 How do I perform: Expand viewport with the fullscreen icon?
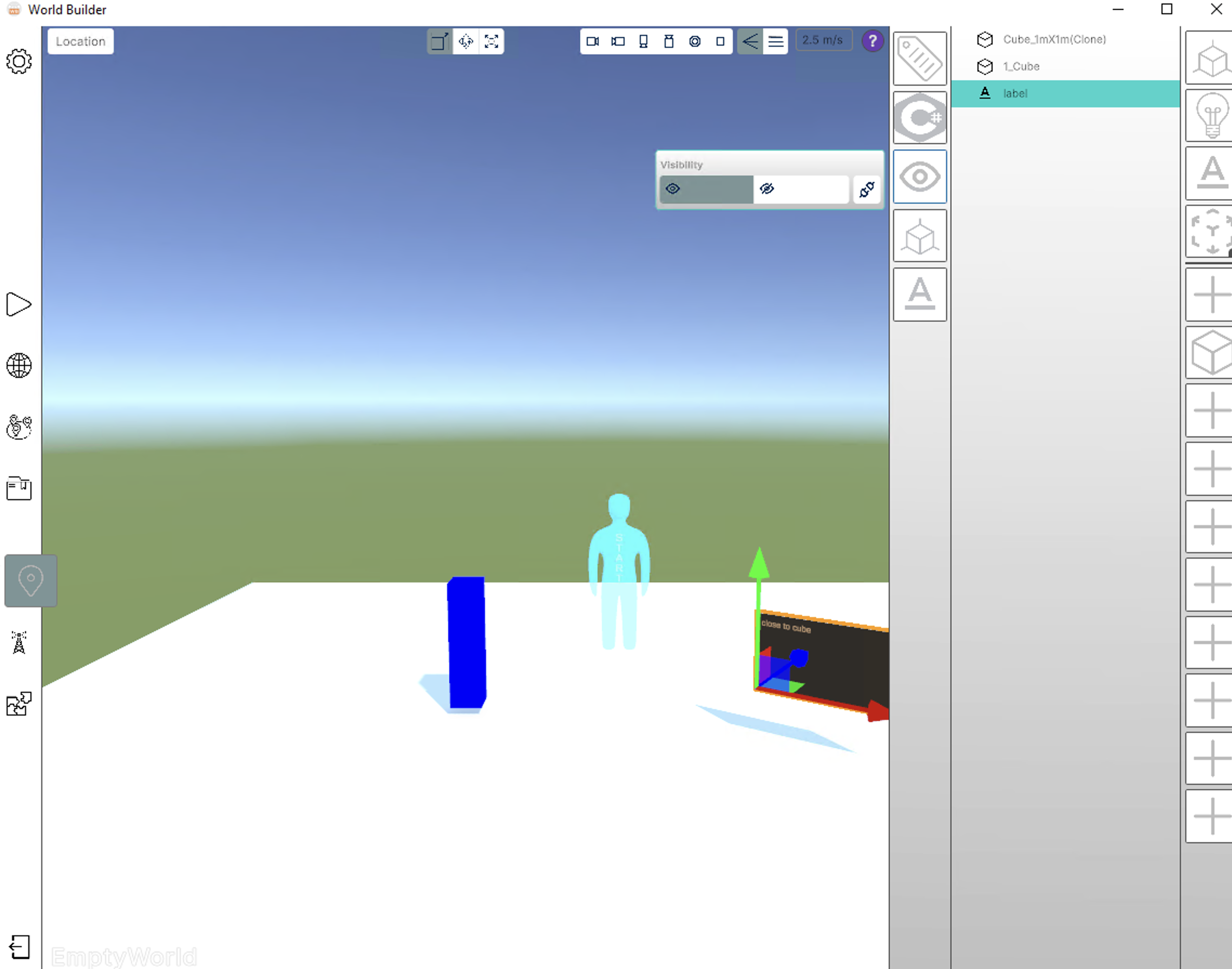491,41
